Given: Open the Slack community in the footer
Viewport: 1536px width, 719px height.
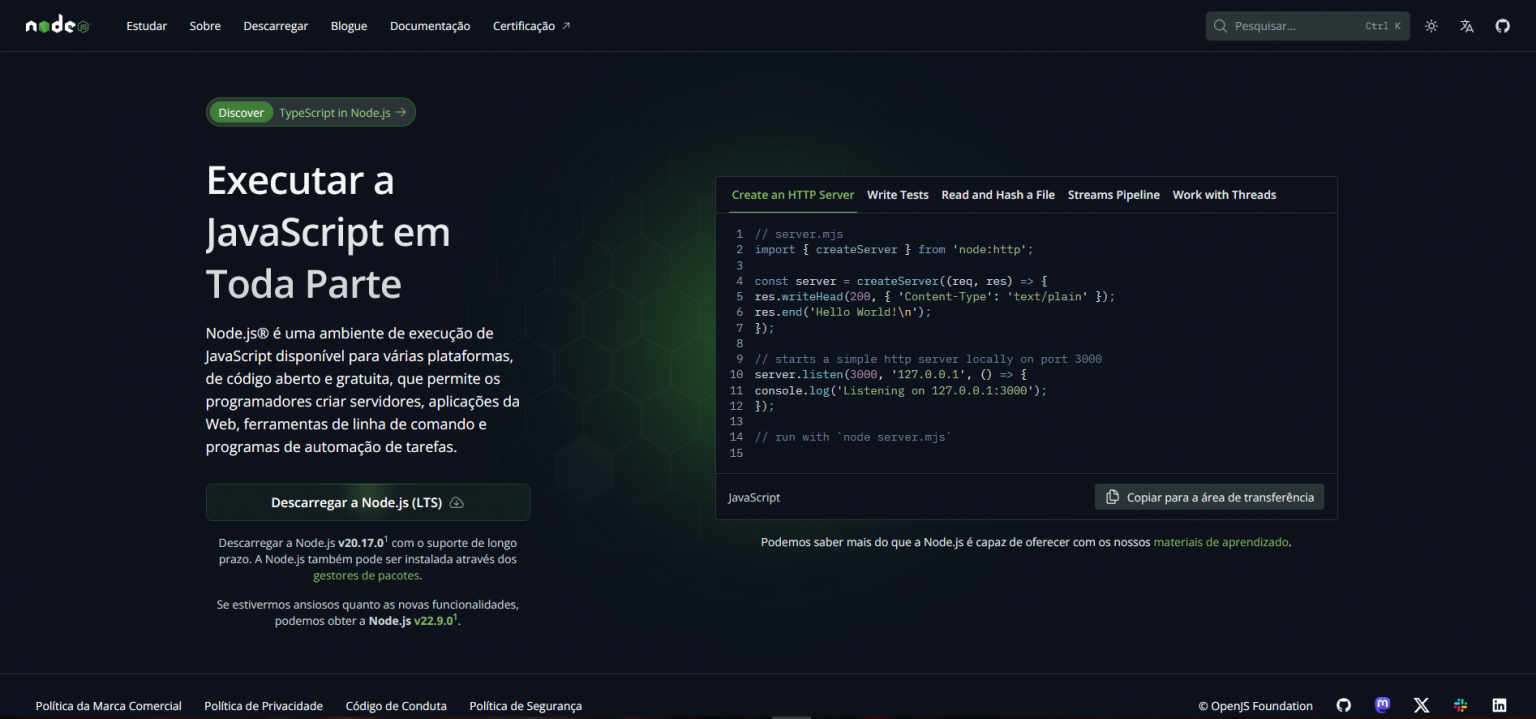Looking at the screenshot, I should [1460, 705].
